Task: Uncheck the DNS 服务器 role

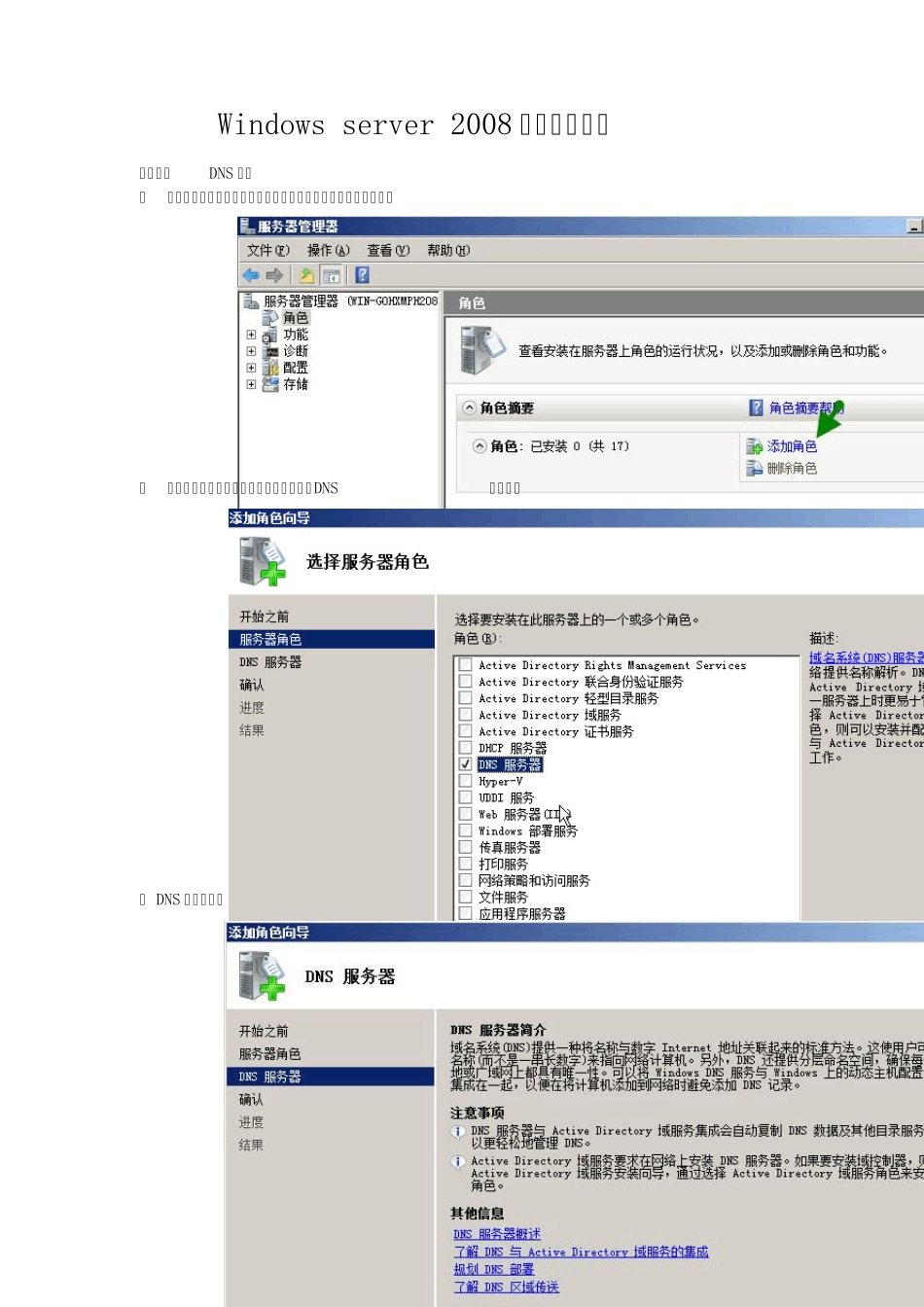Action: [x=465, y=764]
